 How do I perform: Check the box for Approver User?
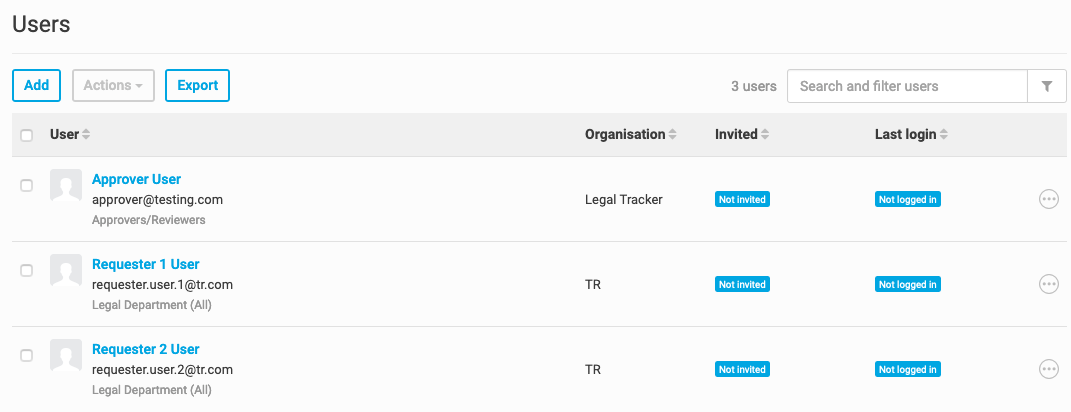pos(26,185)
